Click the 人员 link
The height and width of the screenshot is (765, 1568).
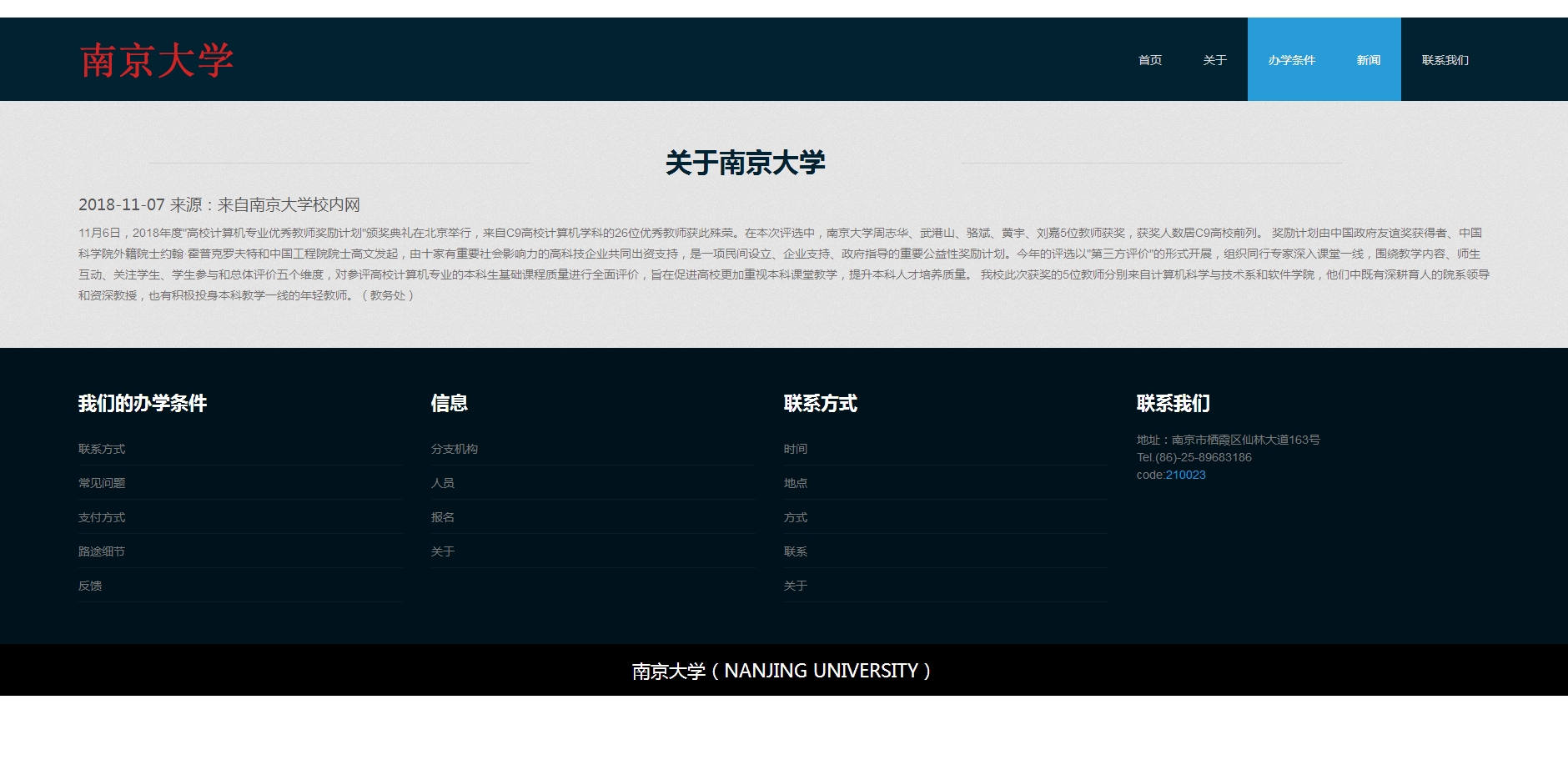click(443, 483)
